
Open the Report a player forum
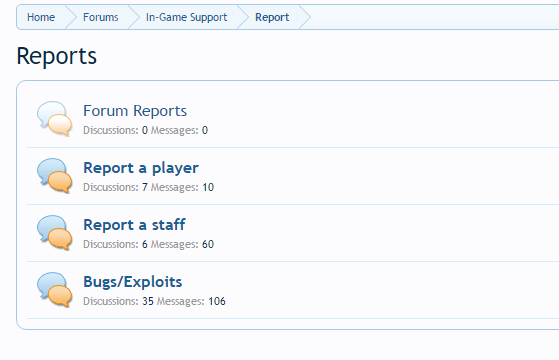[141, 168]
